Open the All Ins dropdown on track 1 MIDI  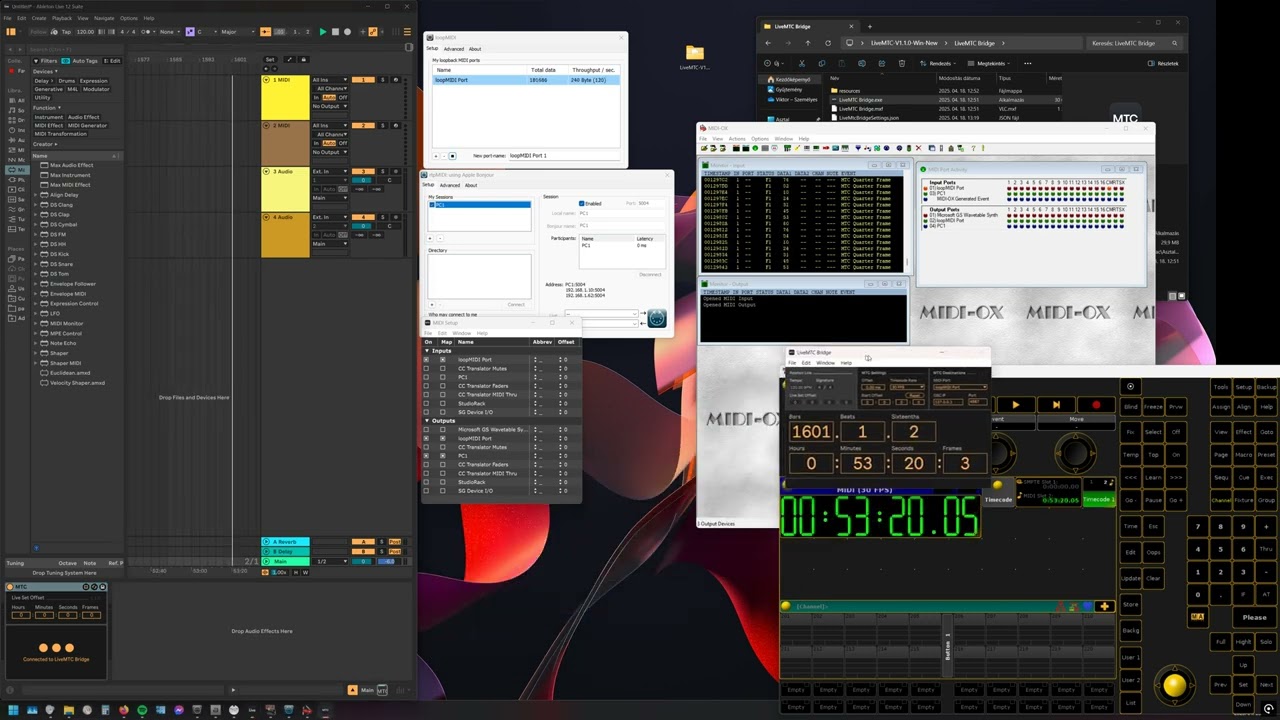click(x=329, y=80)
